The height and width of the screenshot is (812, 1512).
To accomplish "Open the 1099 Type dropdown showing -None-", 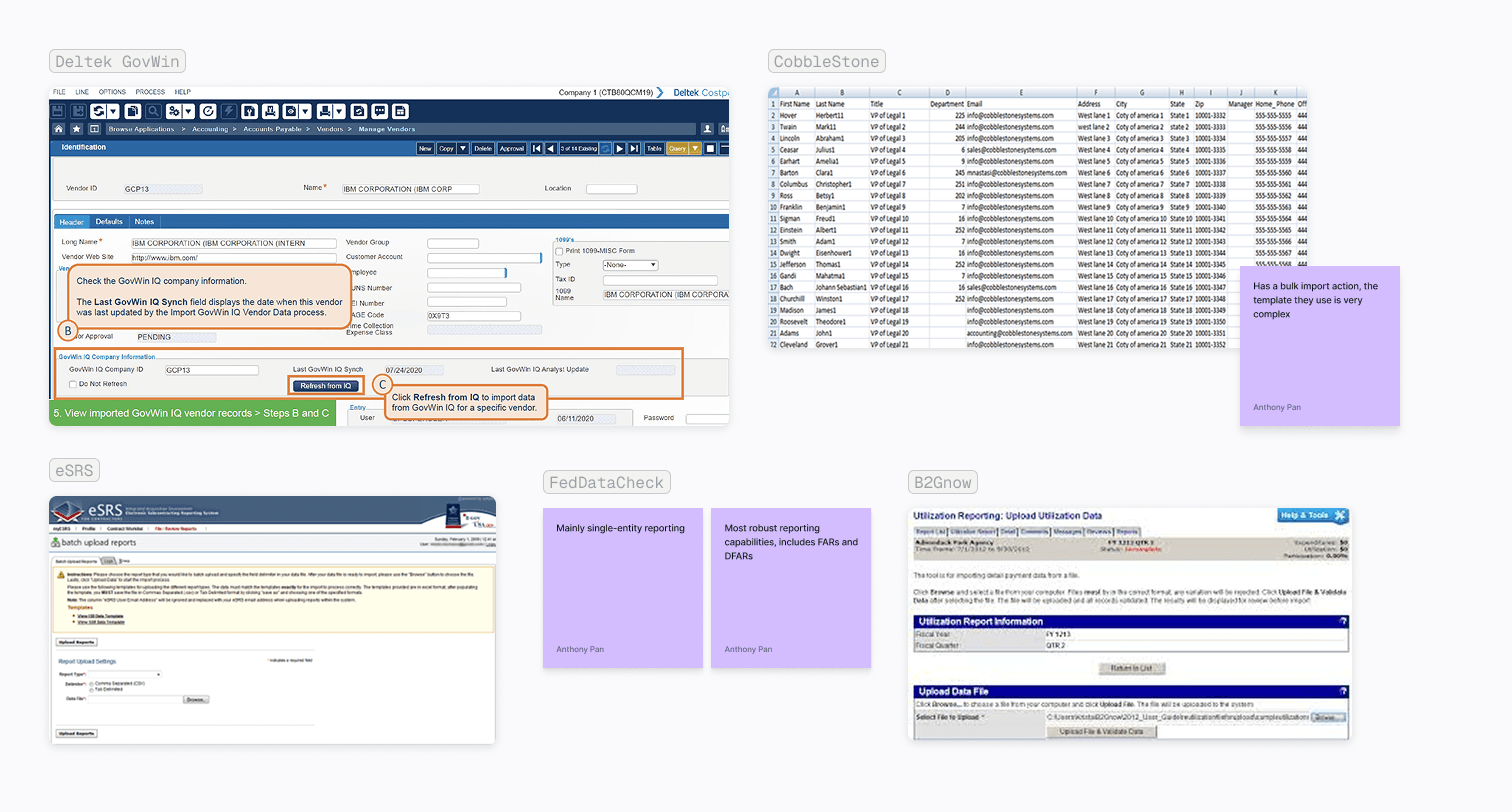I will (630, 265).
